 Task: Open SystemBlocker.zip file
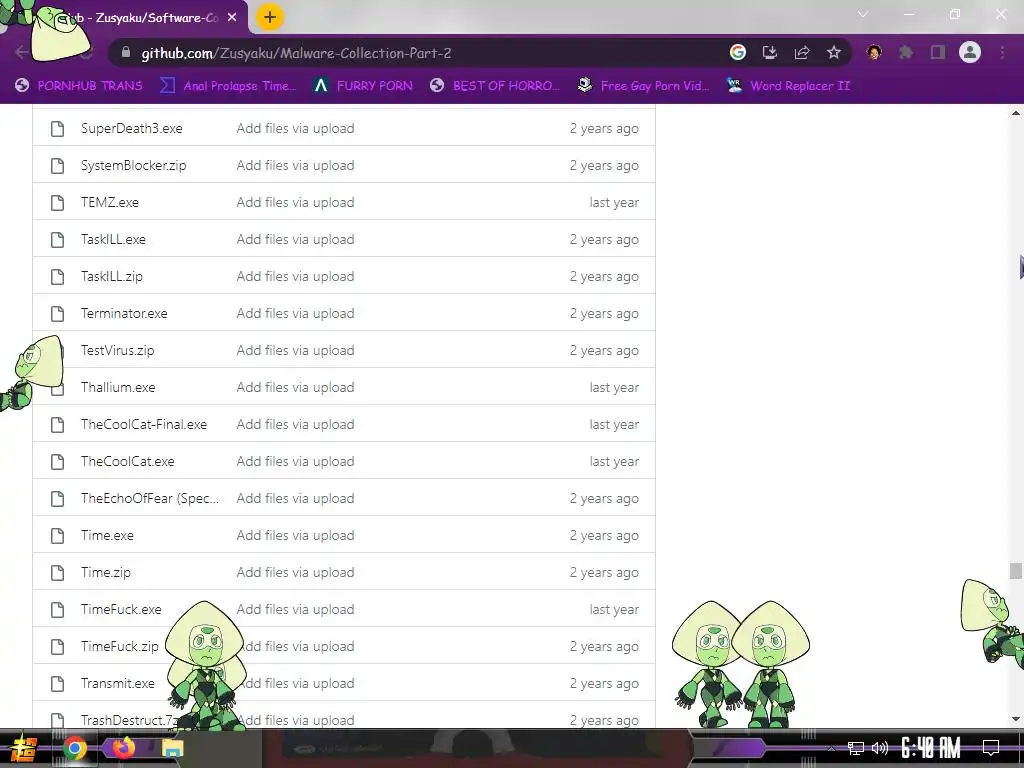click(133, 166)
